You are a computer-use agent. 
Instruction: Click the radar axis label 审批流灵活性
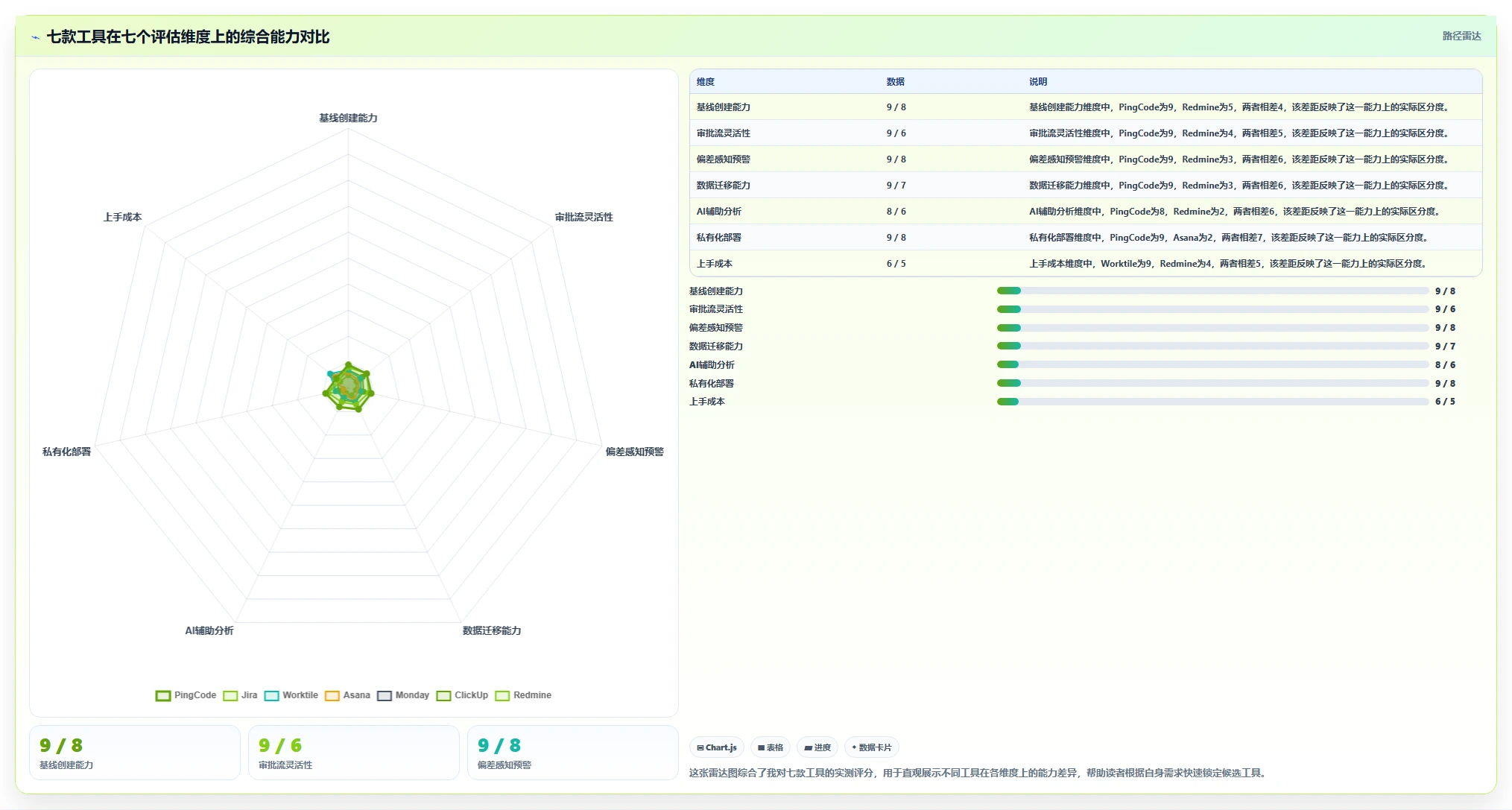tap(583, 217)
